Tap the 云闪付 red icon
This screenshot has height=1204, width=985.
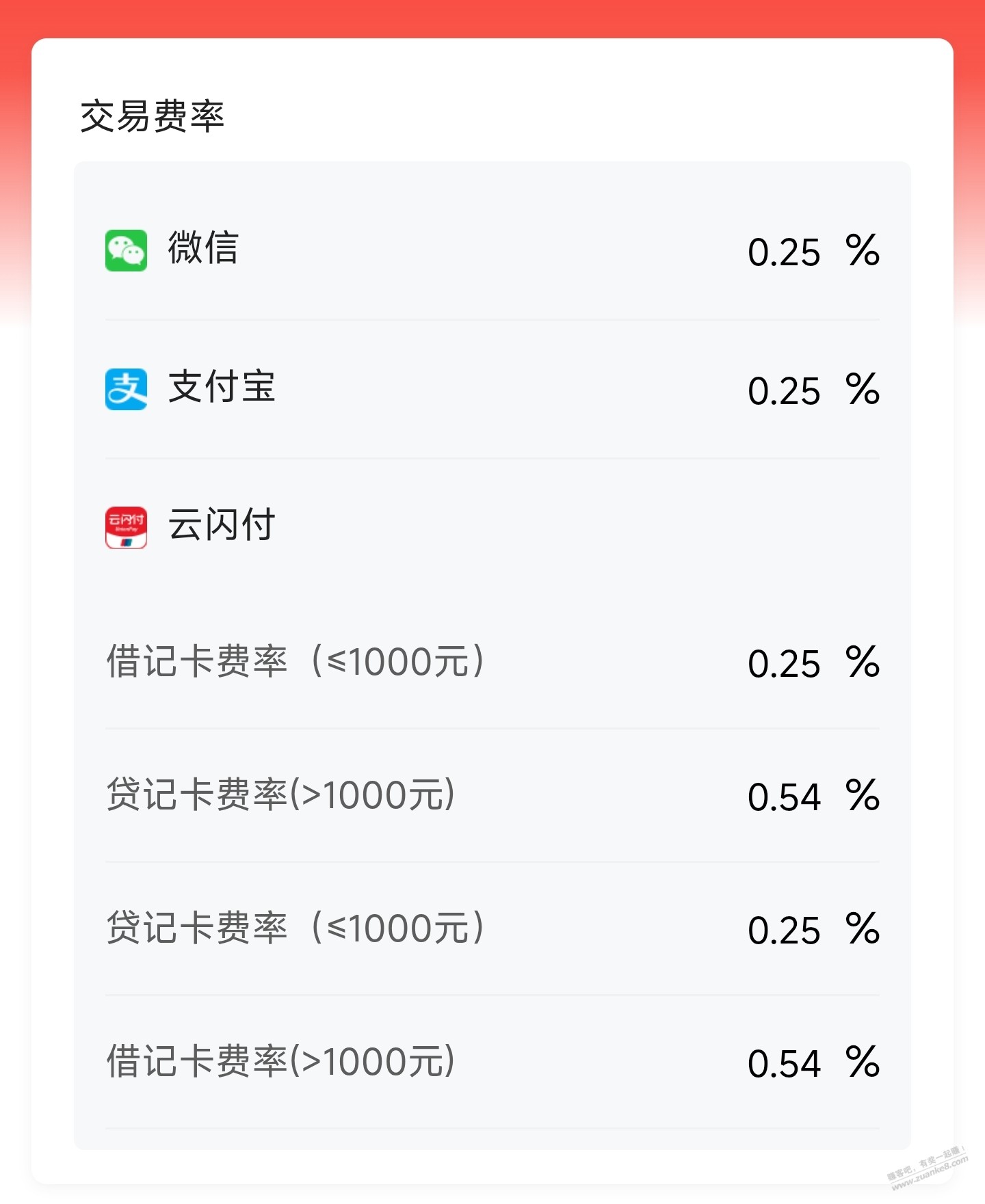[x=126, y=527]
